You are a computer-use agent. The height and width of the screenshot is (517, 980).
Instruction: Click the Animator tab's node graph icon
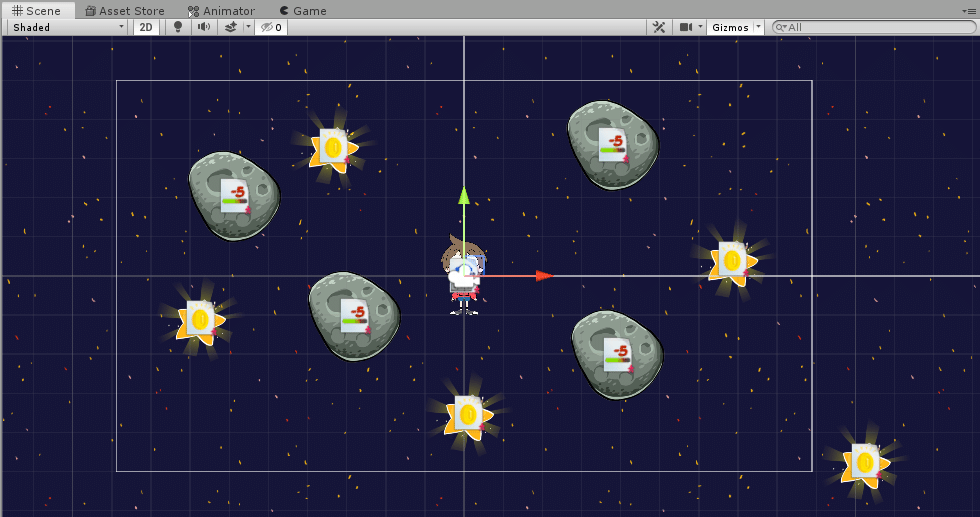[193, 11]
